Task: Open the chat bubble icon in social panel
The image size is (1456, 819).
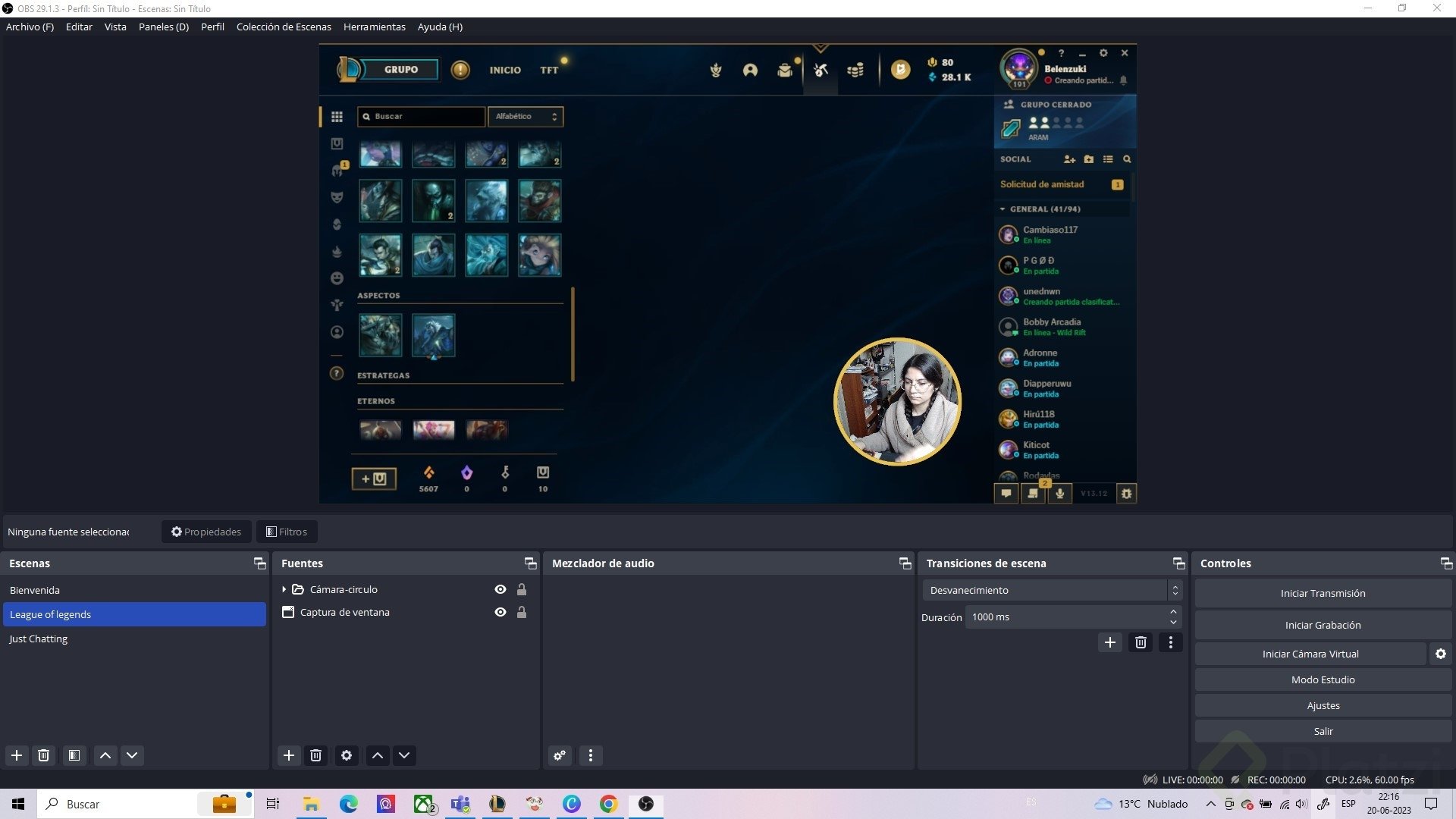Action: click(x=1006, y=493)
